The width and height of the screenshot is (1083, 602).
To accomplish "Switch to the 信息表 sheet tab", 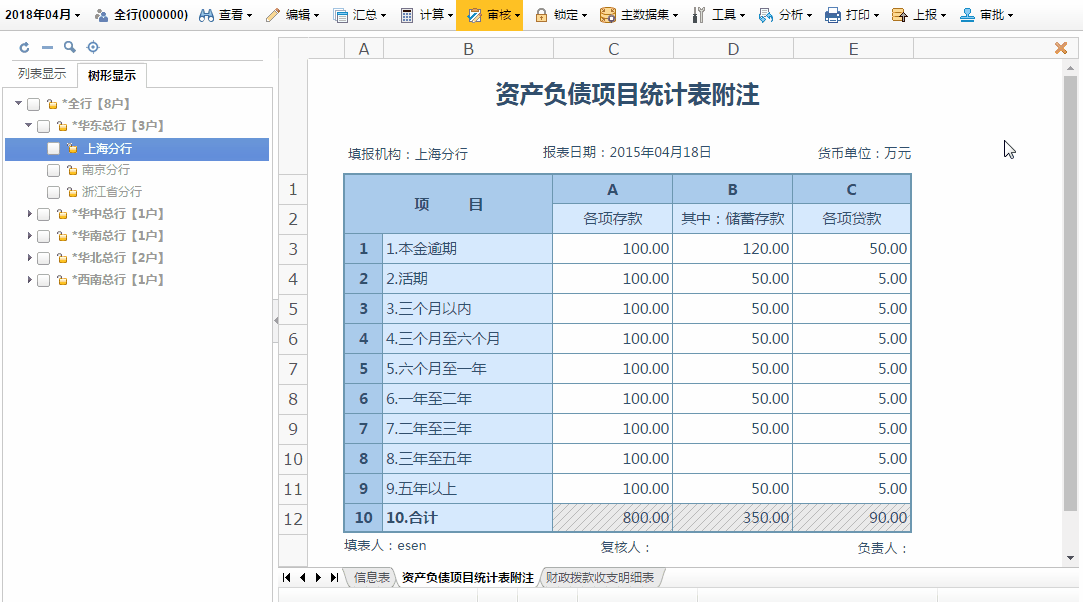I will [369, 576].
